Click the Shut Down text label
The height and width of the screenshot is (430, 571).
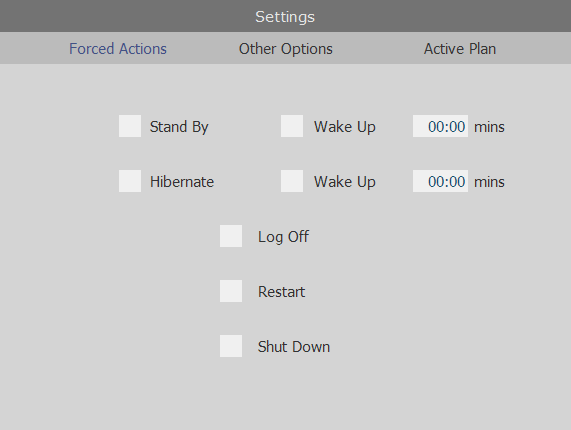pyautogui.click(x=294, y=347)
